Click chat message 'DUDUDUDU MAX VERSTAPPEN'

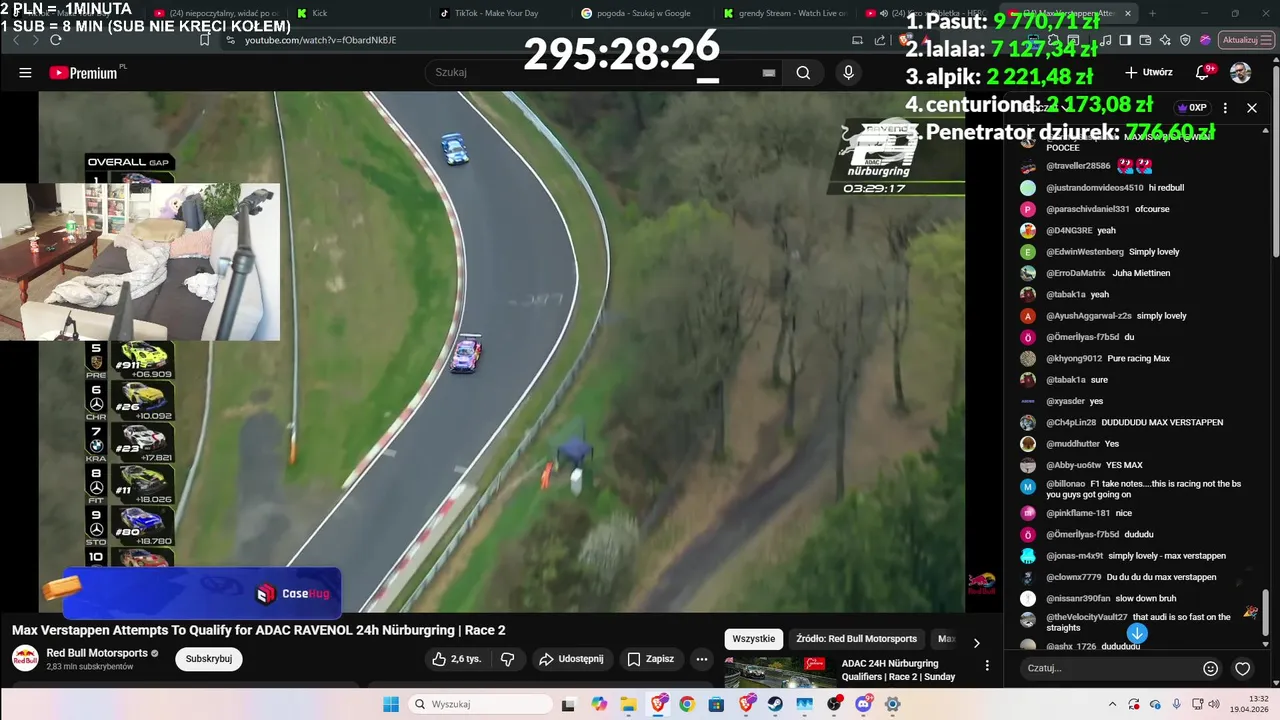tap(1162, 422)
